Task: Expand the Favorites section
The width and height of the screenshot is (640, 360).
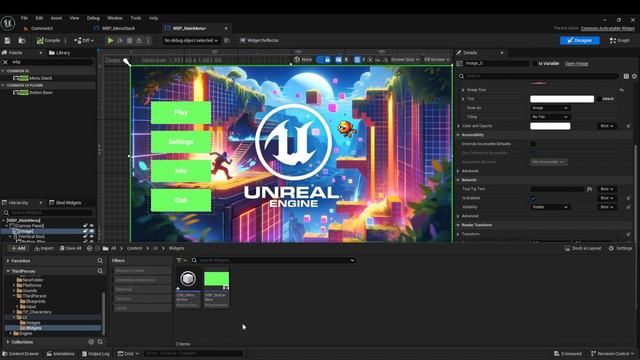Action: click(x=8, y=260)
